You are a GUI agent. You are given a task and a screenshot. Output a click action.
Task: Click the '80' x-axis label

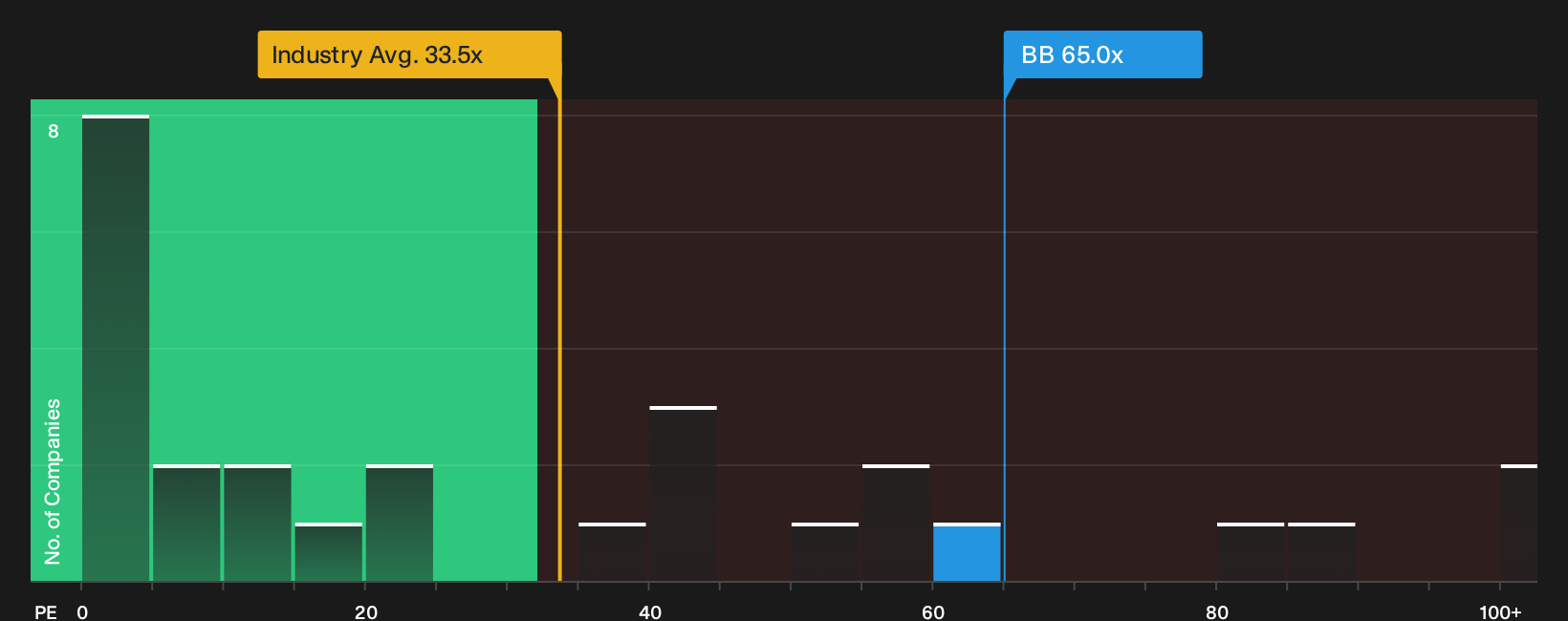coord(1216,611)
